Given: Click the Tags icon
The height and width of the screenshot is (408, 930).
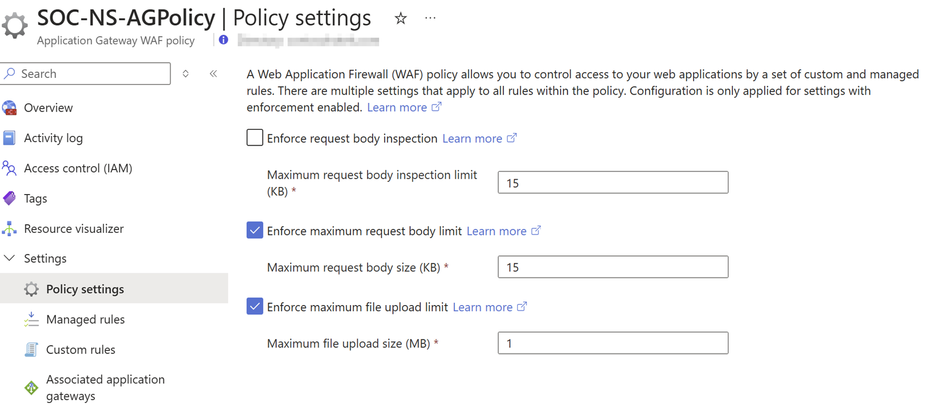Looking at the screenshot, I should (x=10, y=198).
